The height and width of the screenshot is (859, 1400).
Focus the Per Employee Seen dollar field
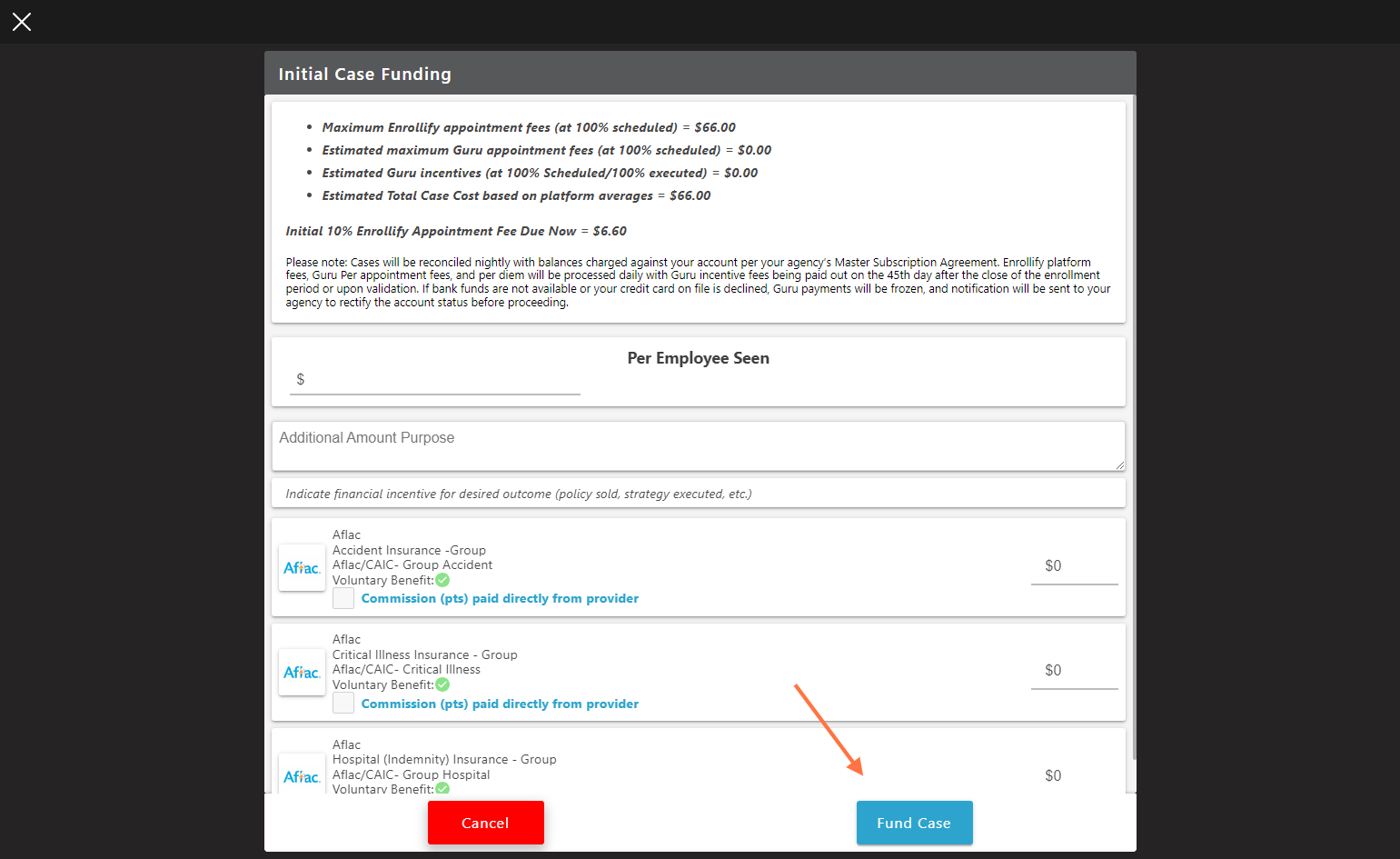(x=435, y=380)
